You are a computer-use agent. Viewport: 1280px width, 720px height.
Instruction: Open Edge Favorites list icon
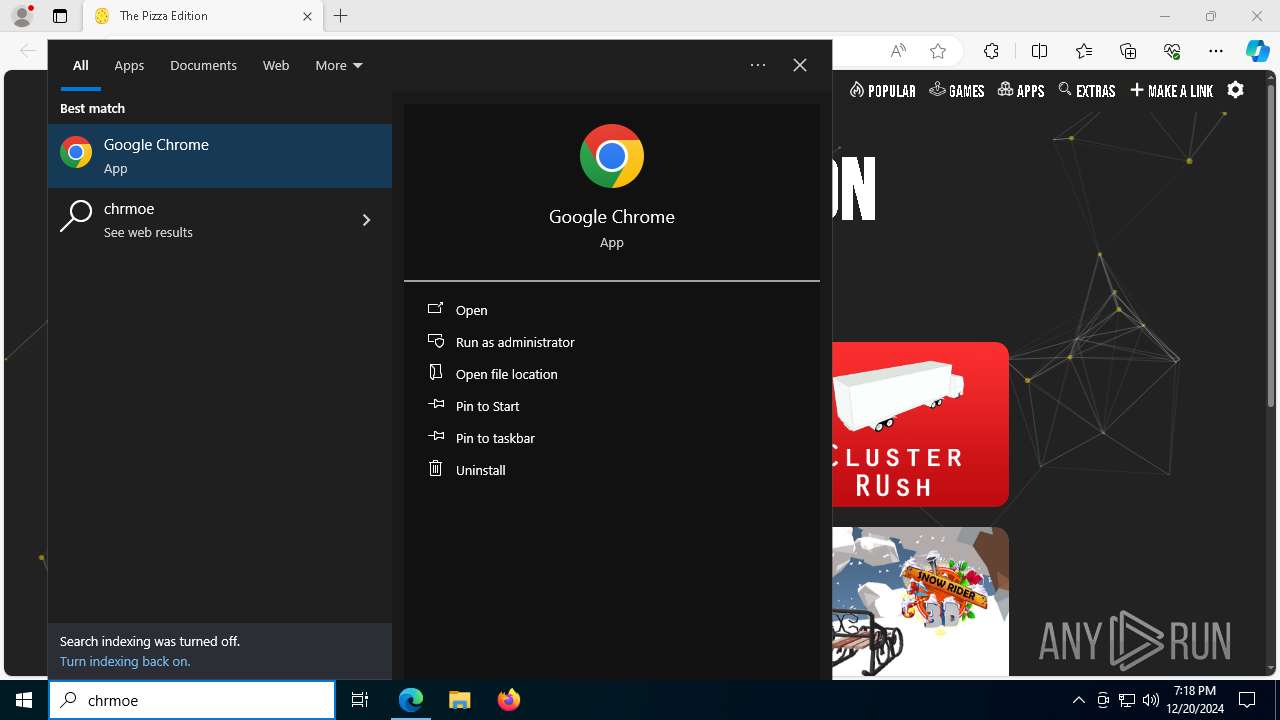(1084, 51)
